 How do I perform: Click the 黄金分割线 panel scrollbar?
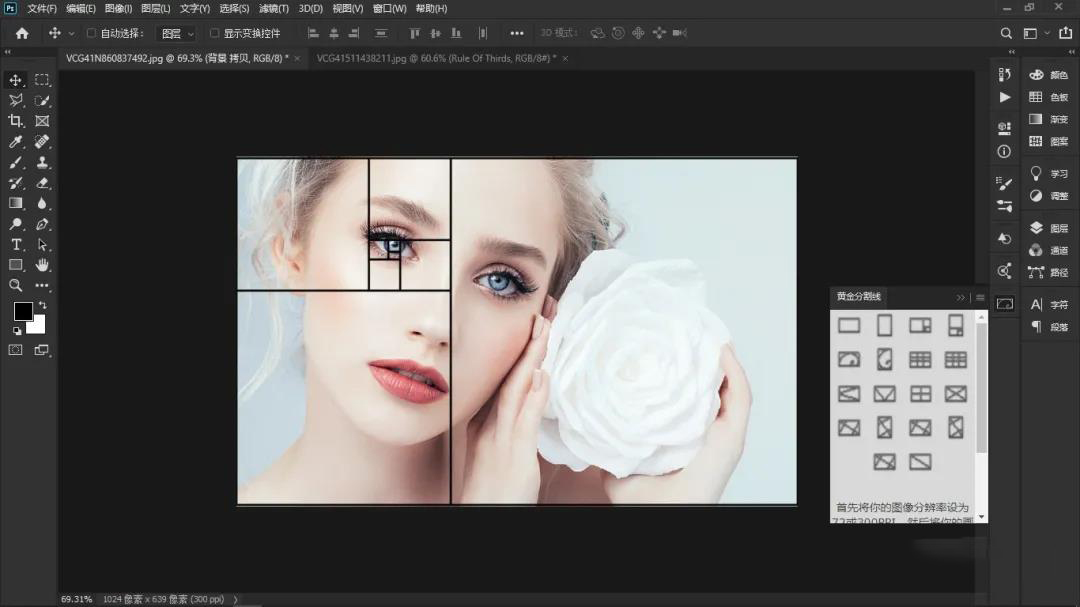[982, 387]
